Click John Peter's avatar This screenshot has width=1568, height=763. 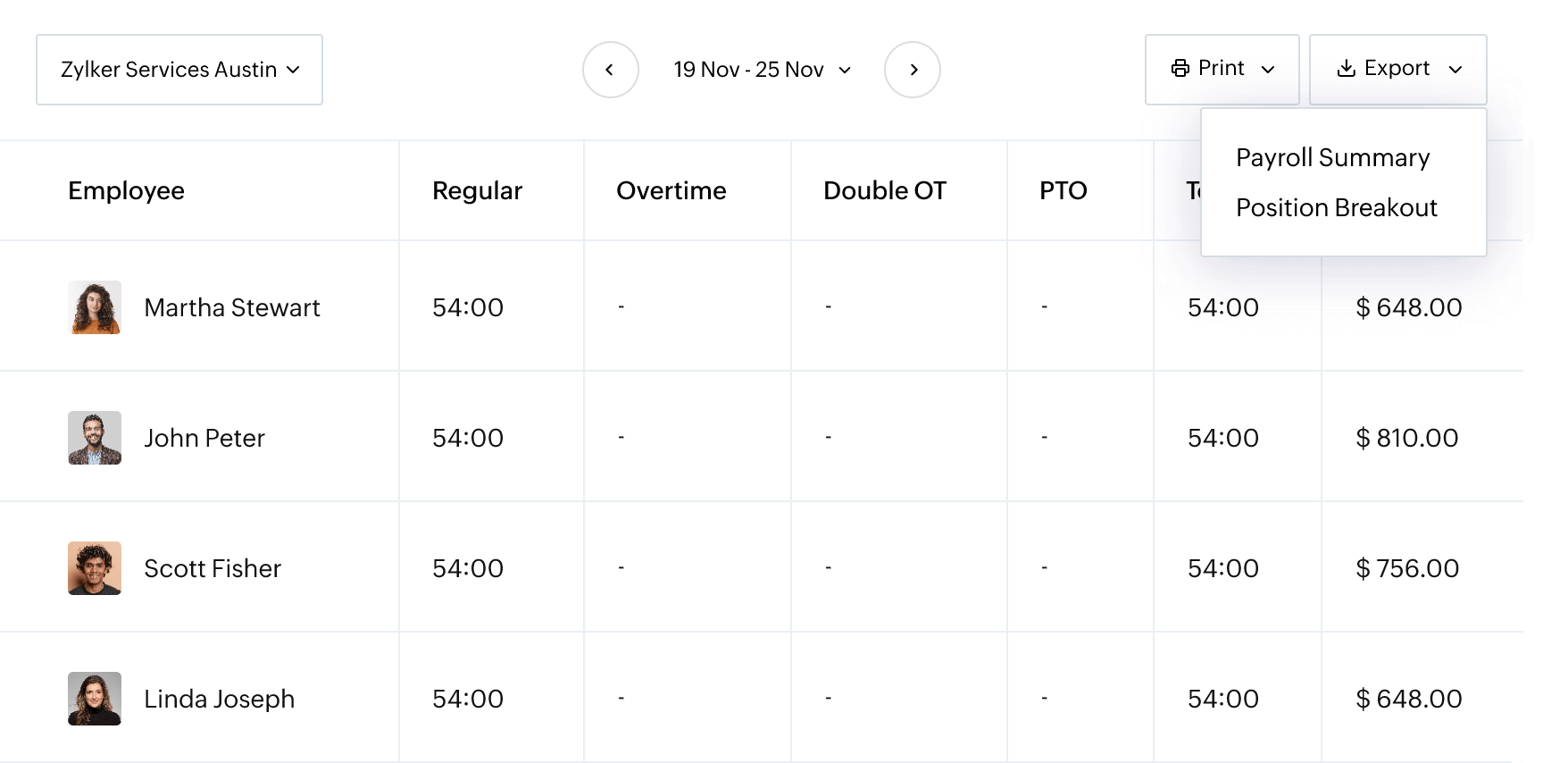(95, 438)
